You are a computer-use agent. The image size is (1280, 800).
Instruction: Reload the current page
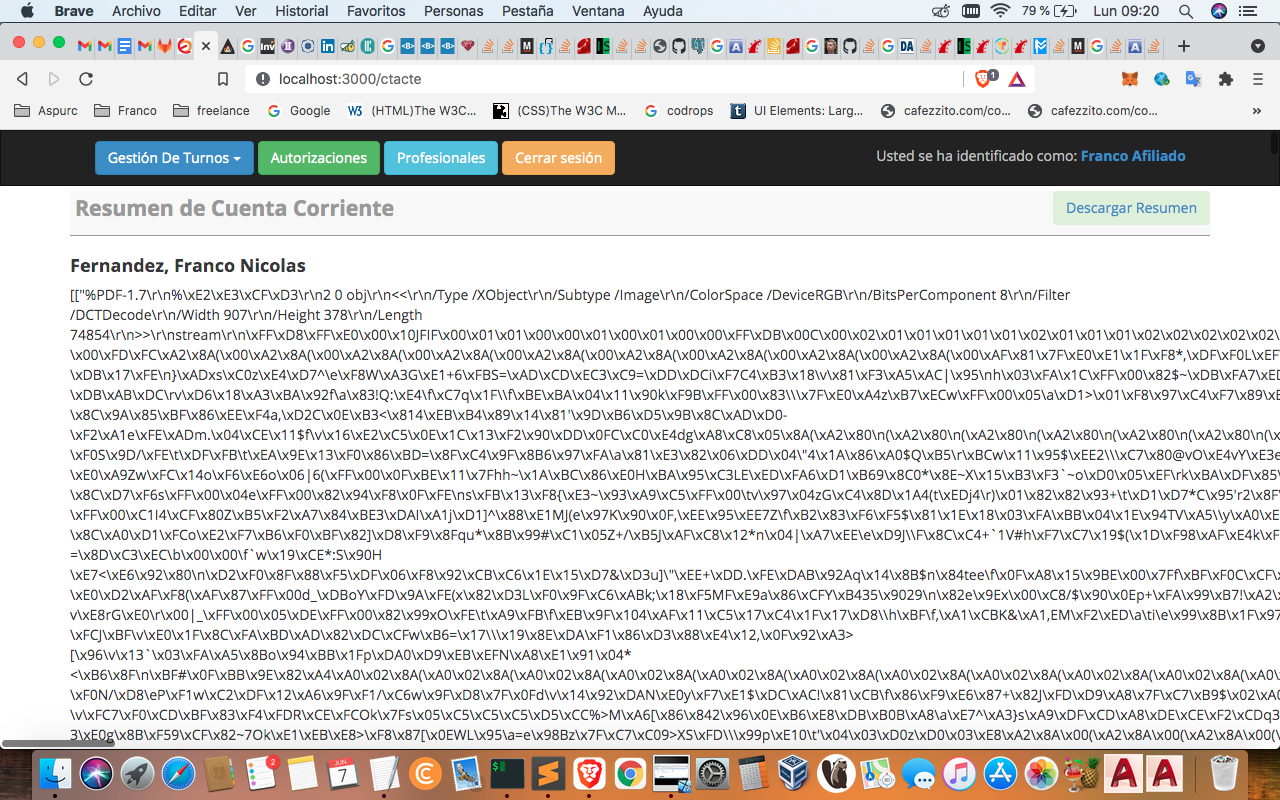point(86,79)
